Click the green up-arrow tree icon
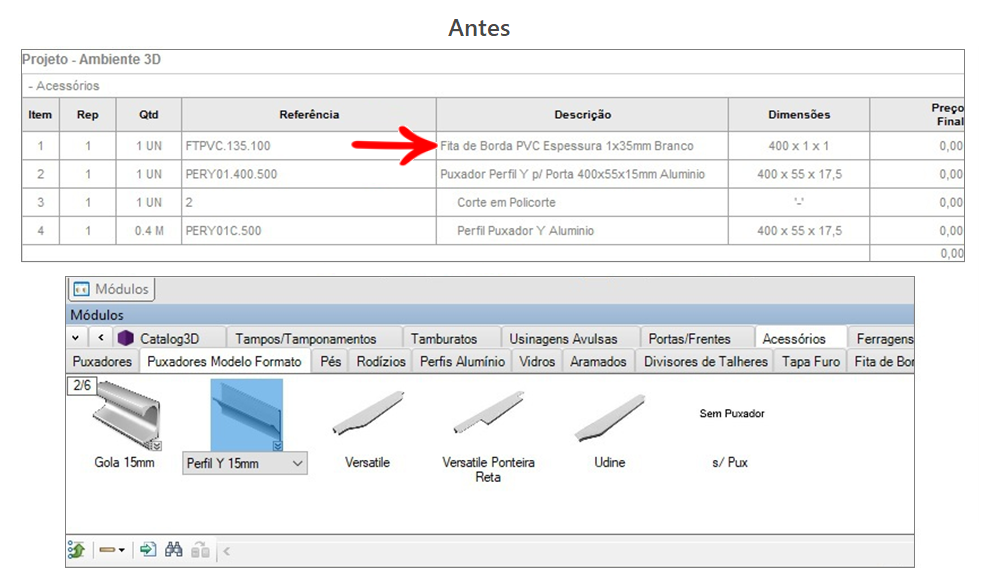Viewport: 989px width, 587px height. 76,550
